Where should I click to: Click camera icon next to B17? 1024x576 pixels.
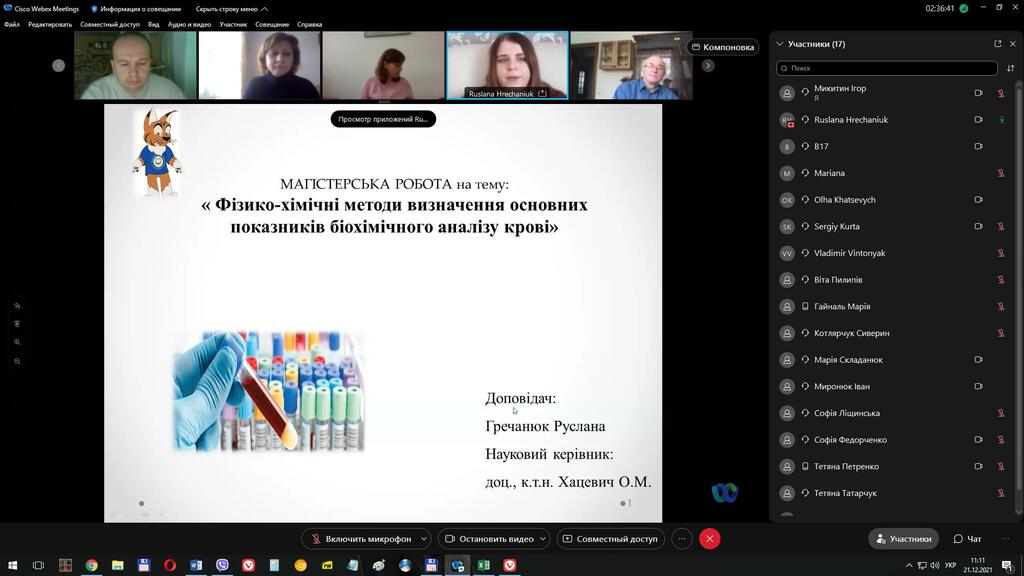(x=978, y=146)
